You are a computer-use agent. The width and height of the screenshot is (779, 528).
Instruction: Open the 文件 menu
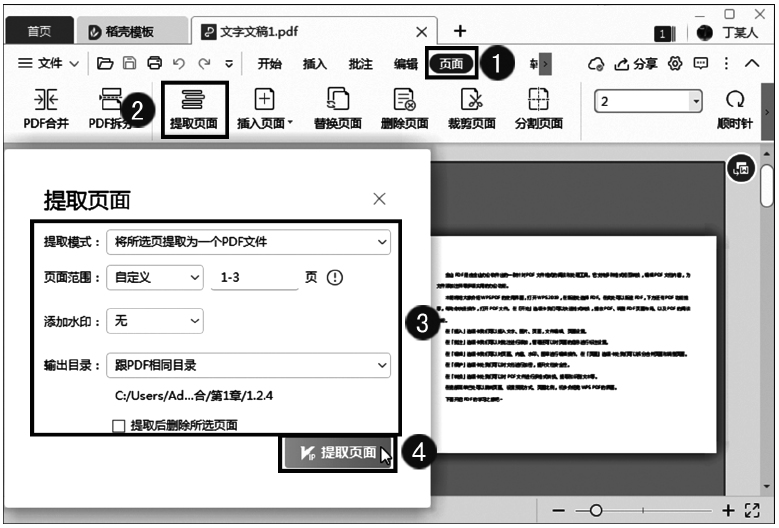(49, 64)
